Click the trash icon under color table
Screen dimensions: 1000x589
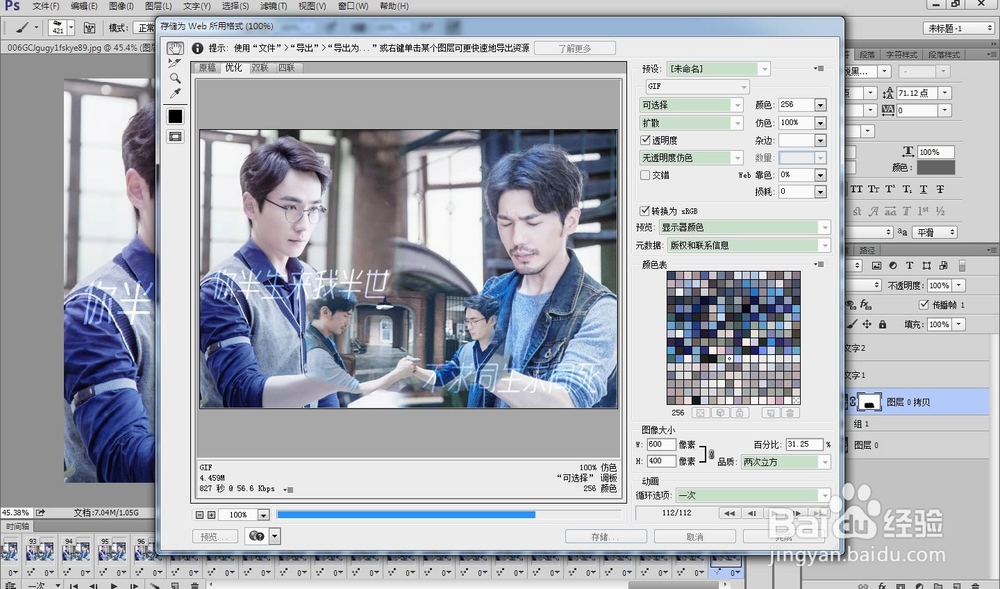click(790, 413)
